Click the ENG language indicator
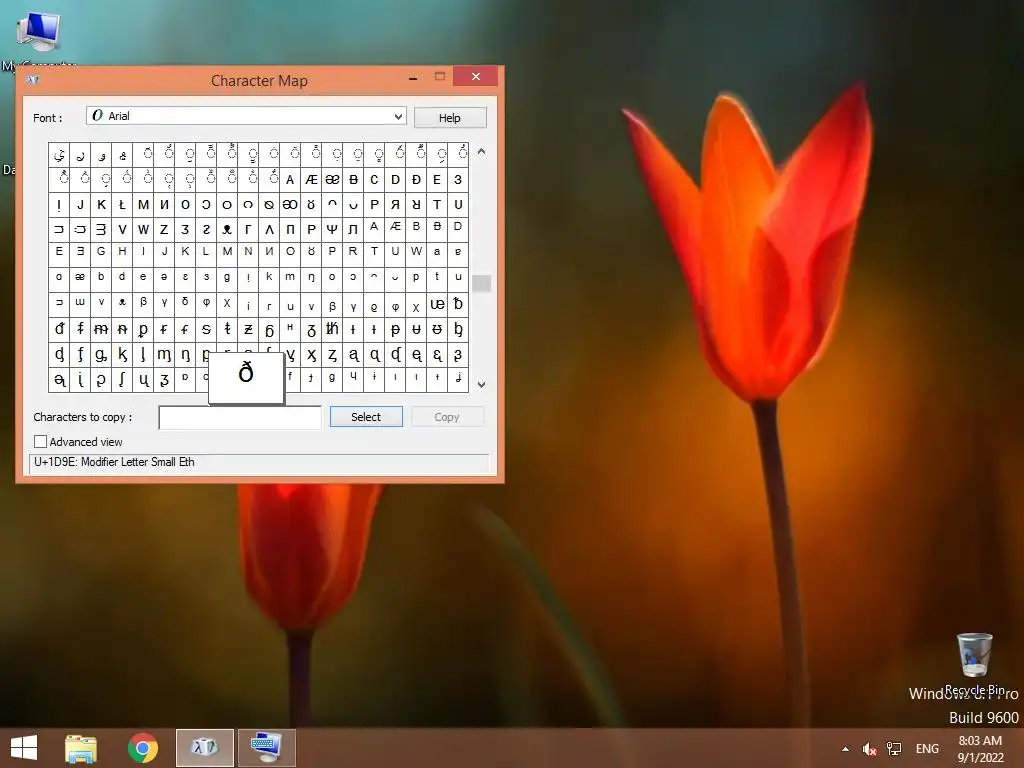 (927, 749)
